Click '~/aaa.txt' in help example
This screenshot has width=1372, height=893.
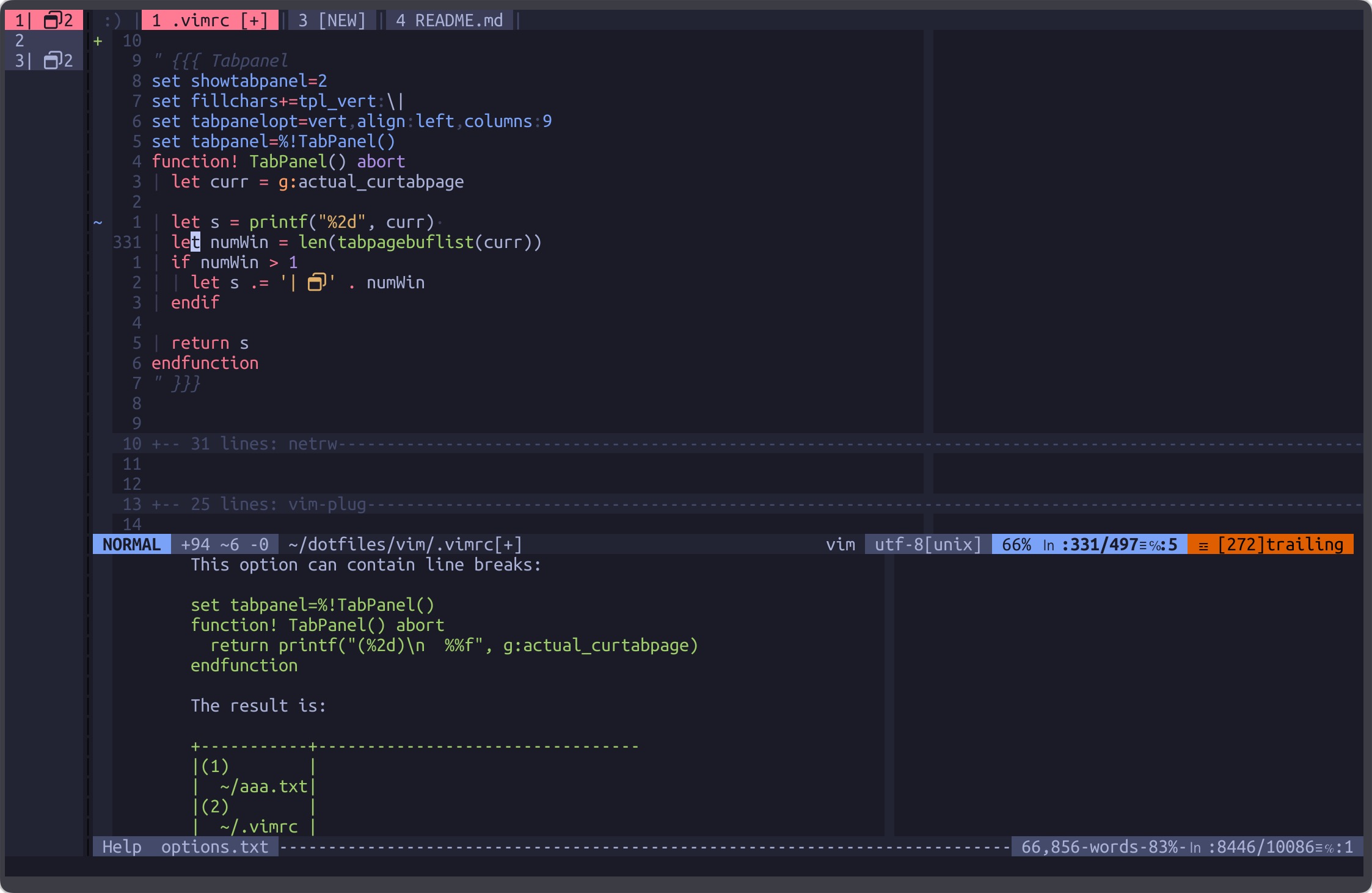[264, 786]
